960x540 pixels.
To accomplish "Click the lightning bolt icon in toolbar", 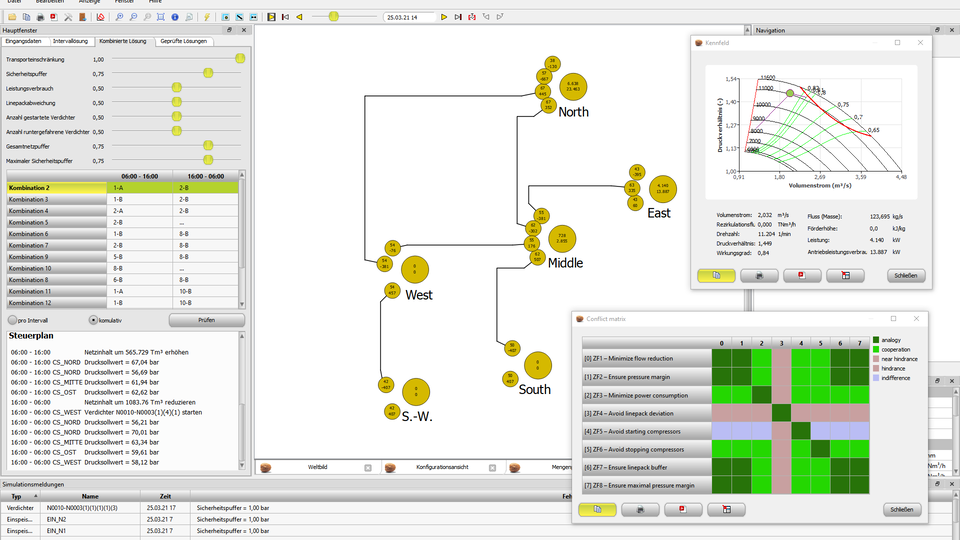I will (x=207, y=17).
